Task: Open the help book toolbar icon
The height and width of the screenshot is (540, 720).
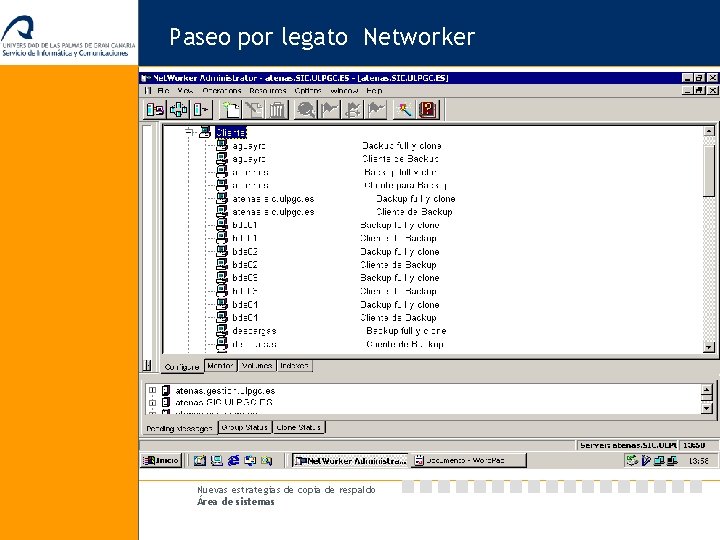Action: pos(428,110)
